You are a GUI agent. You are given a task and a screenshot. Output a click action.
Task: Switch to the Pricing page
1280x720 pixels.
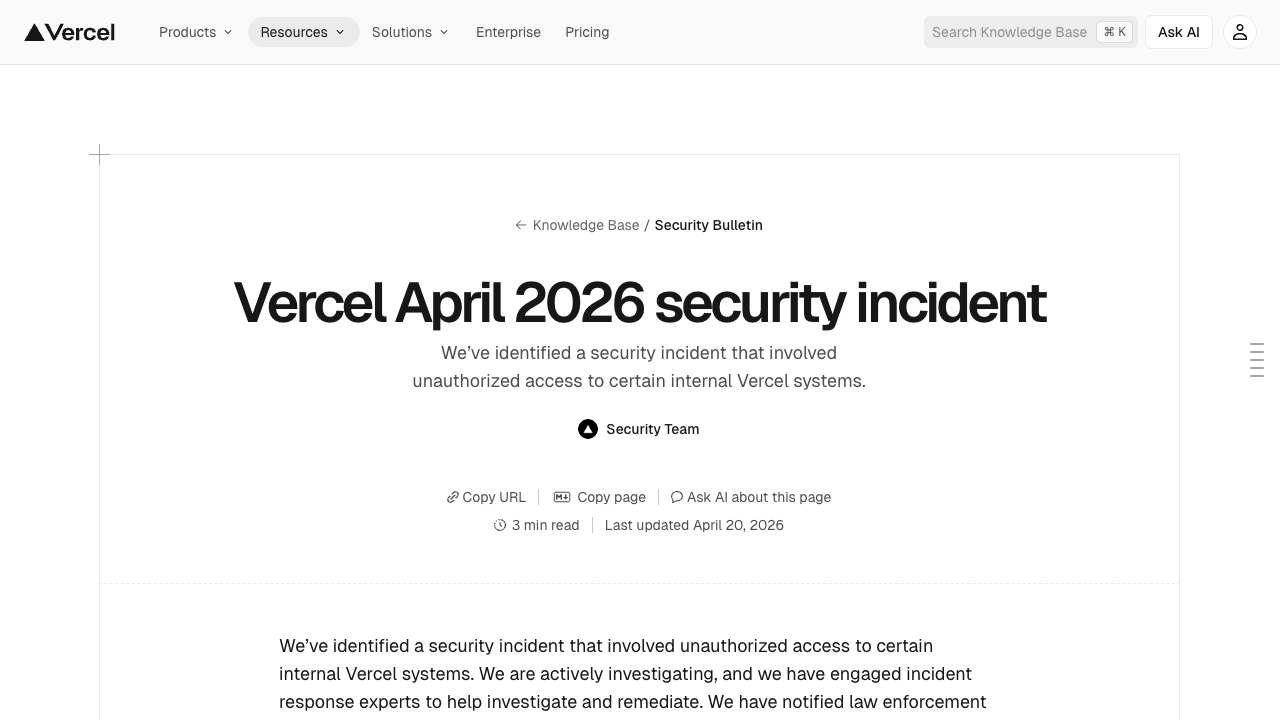pos(587,32)
